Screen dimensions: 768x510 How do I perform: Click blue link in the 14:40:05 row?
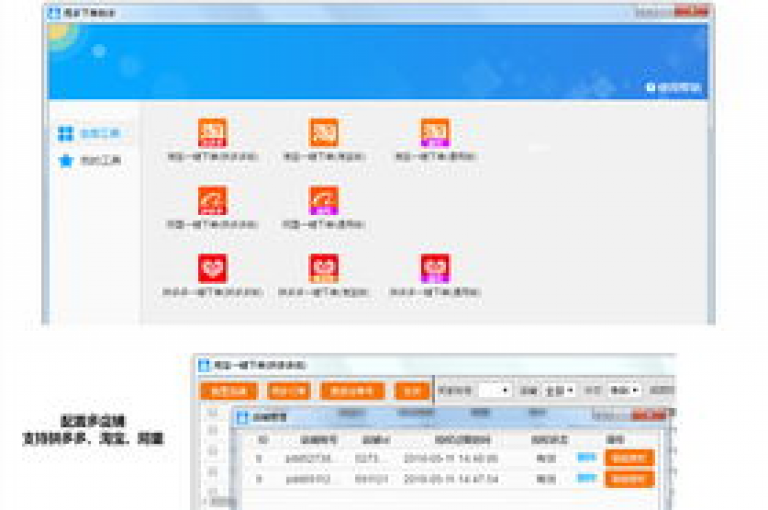pos(587,458)
